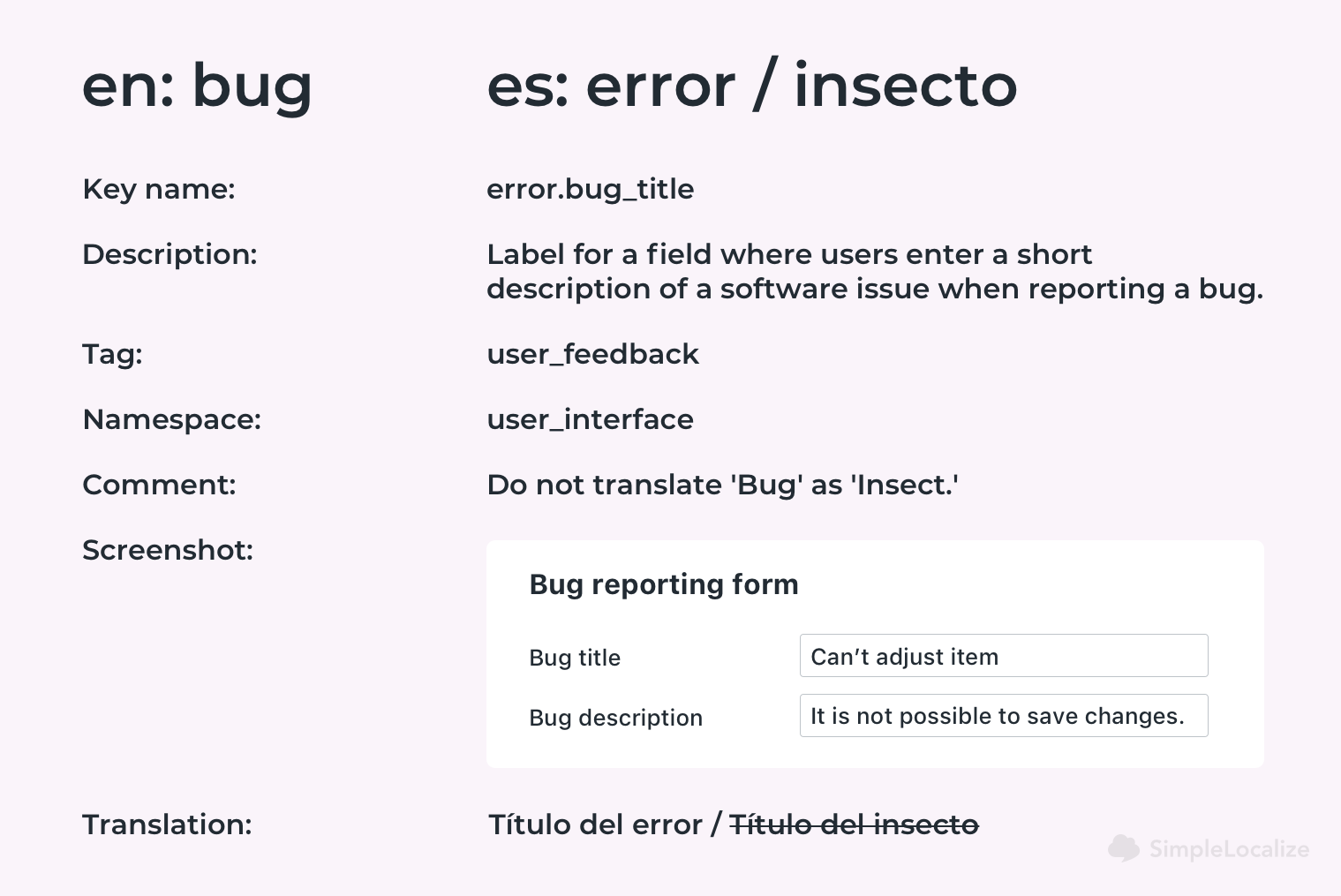This screenshot has height=896, width=1341.
Task: Click the 'Namespace:' label
Action: 172,419
